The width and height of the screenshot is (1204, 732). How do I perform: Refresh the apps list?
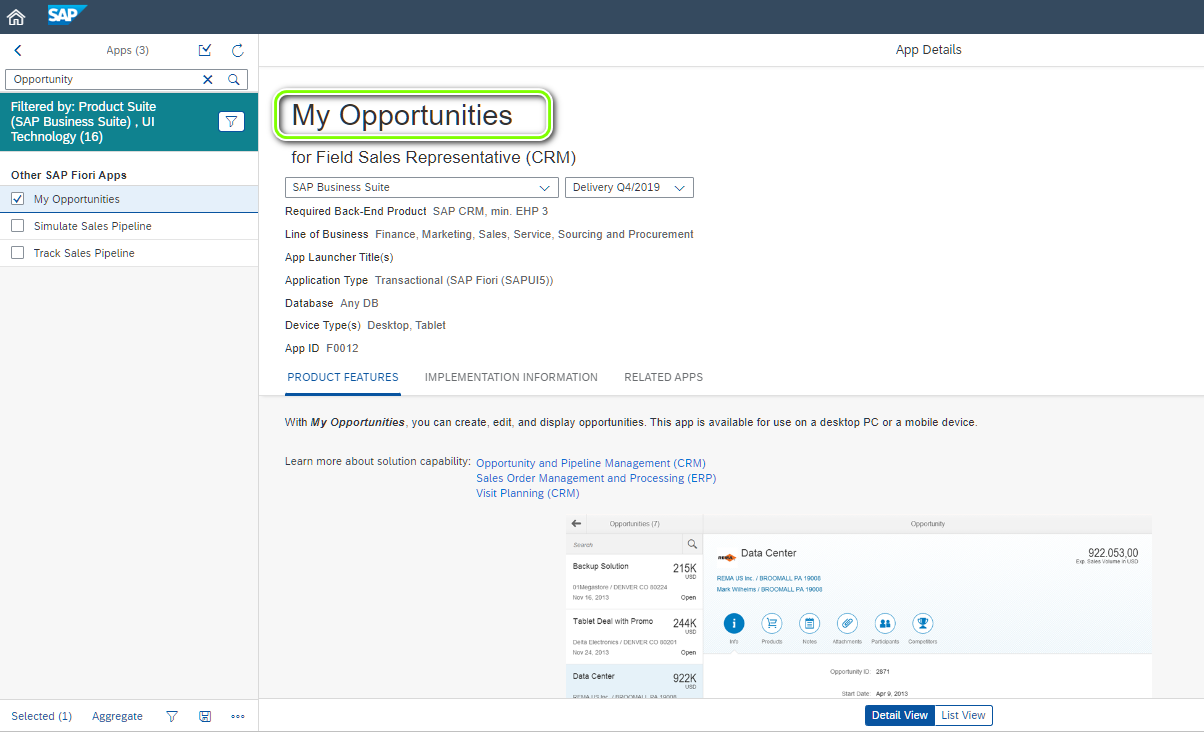237,50
